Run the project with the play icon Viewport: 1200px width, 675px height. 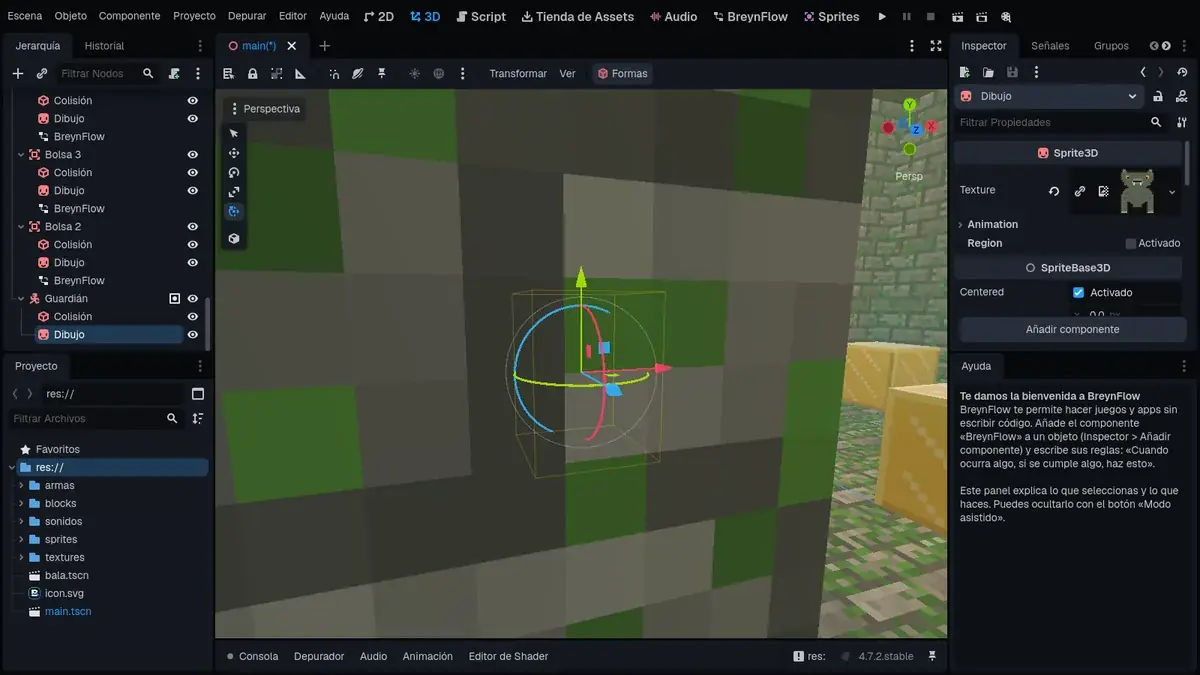[x=882, y=17]
